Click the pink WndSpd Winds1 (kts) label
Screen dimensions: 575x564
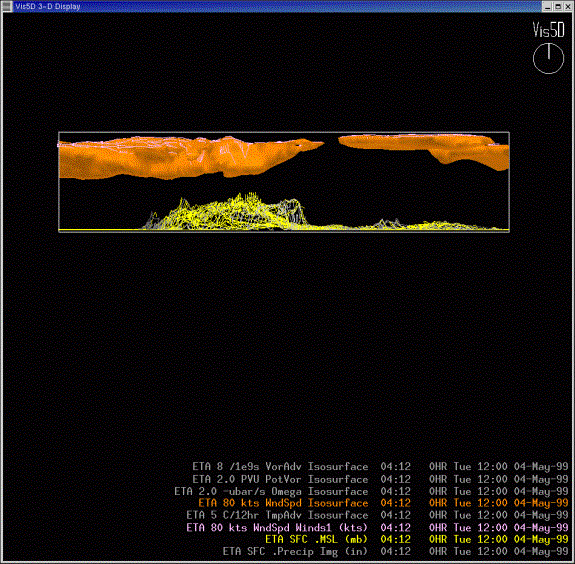[277, 528]
